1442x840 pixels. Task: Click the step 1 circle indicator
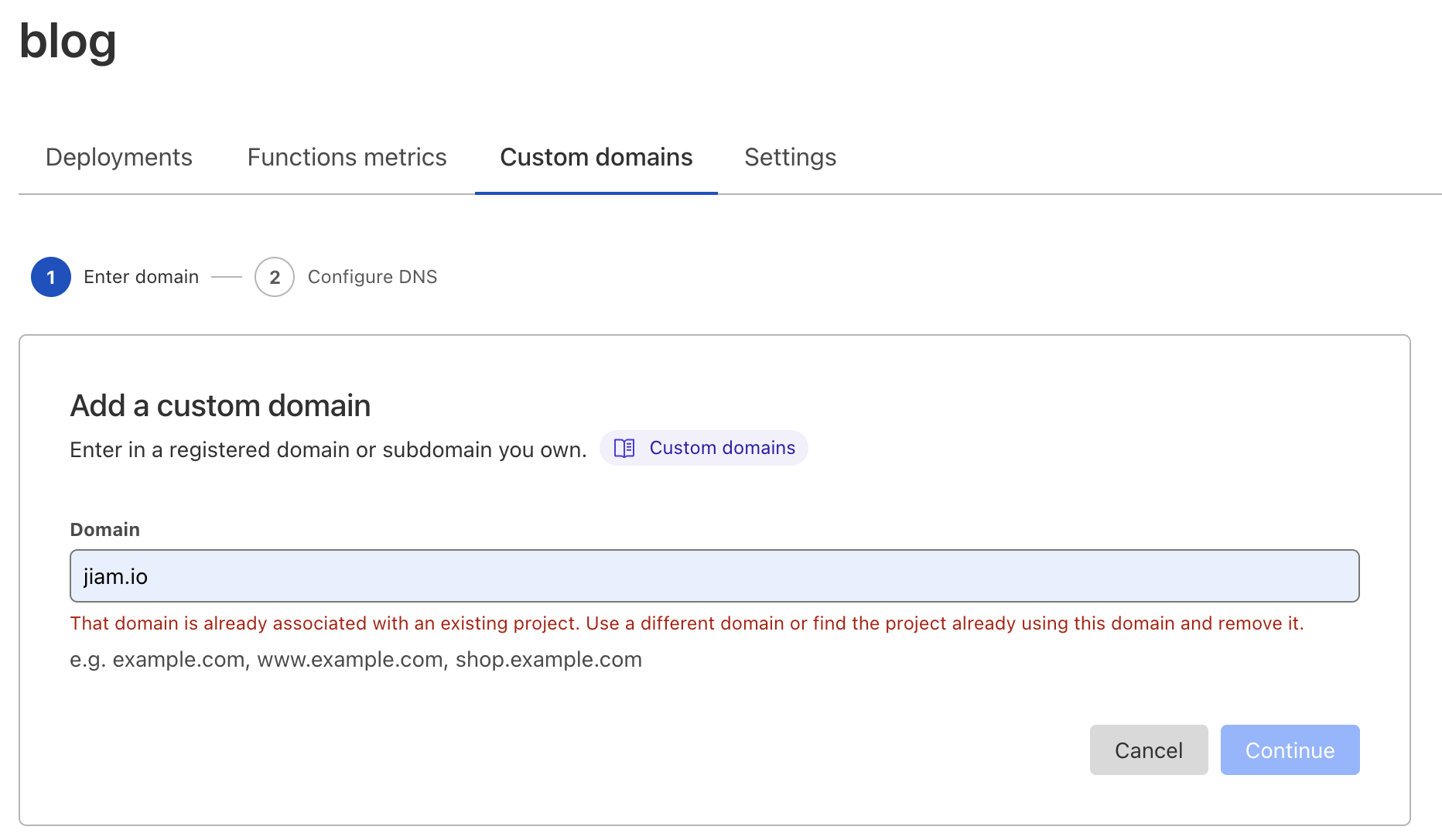[x=51, y=277]
